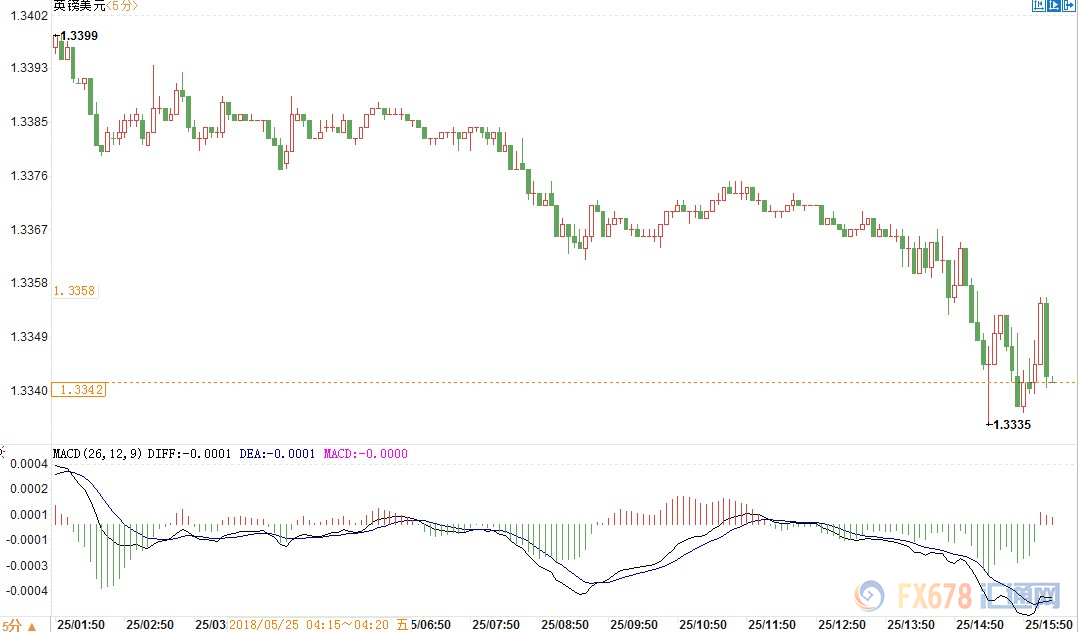Viewport: 1078px width, 632px height.
Task: Click the 1.3335 low price marker
Action: click(x=1010, y=425)
